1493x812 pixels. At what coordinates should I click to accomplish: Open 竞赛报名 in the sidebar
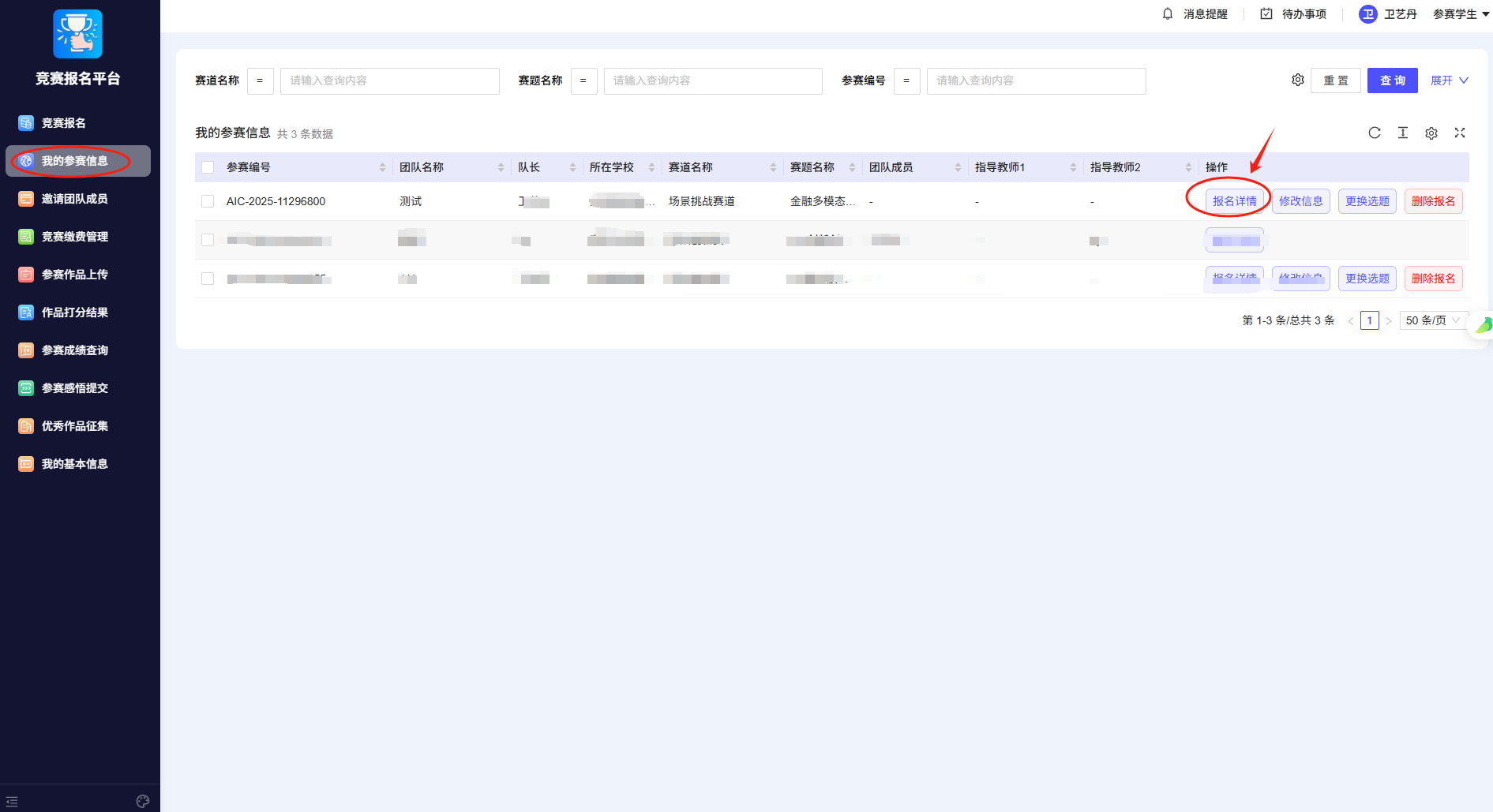[x=64, y=123]
